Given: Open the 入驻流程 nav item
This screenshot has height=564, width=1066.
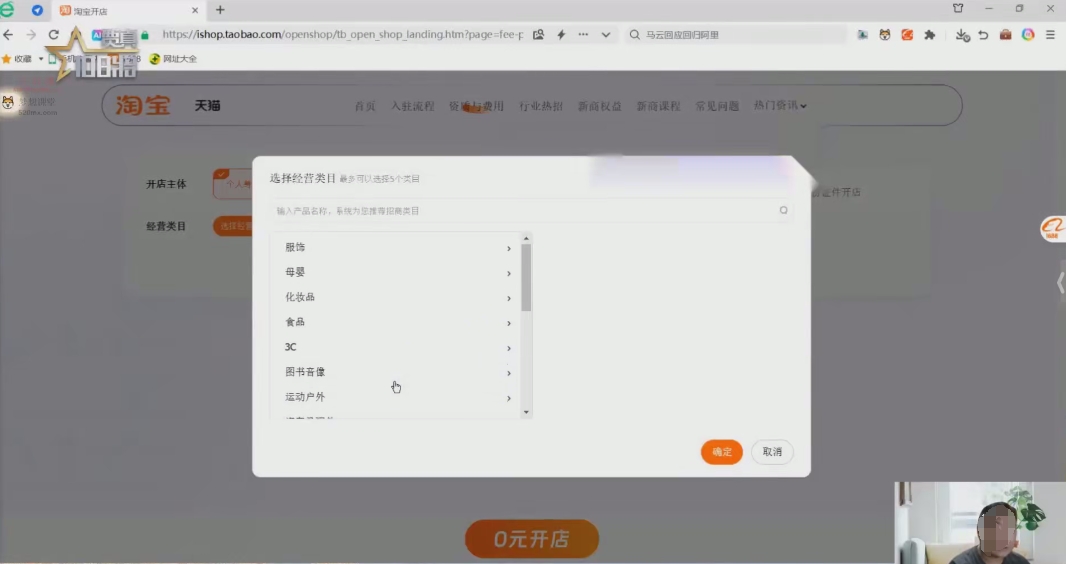Looking at the screenshot, I should 413,106.
